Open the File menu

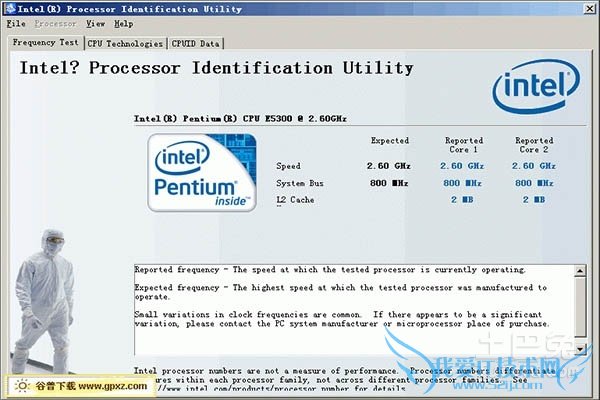(x=16, y=24)
